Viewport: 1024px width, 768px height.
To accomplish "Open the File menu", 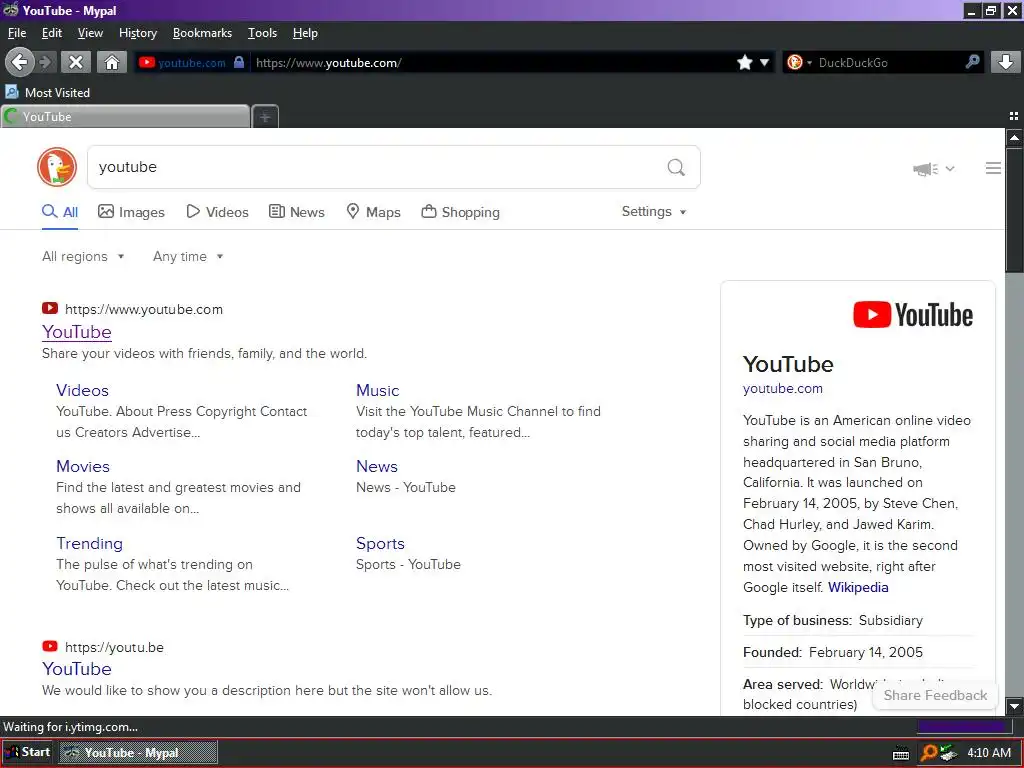I will point(17,33).
